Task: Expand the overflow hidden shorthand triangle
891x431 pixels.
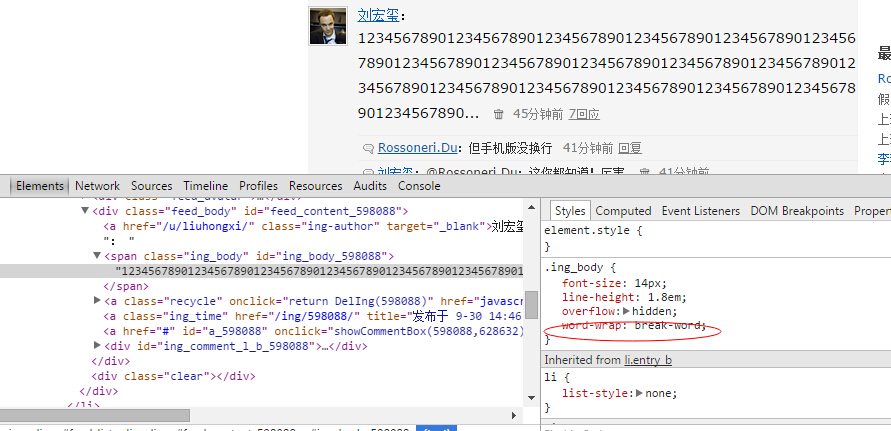Action: (626, 312)
